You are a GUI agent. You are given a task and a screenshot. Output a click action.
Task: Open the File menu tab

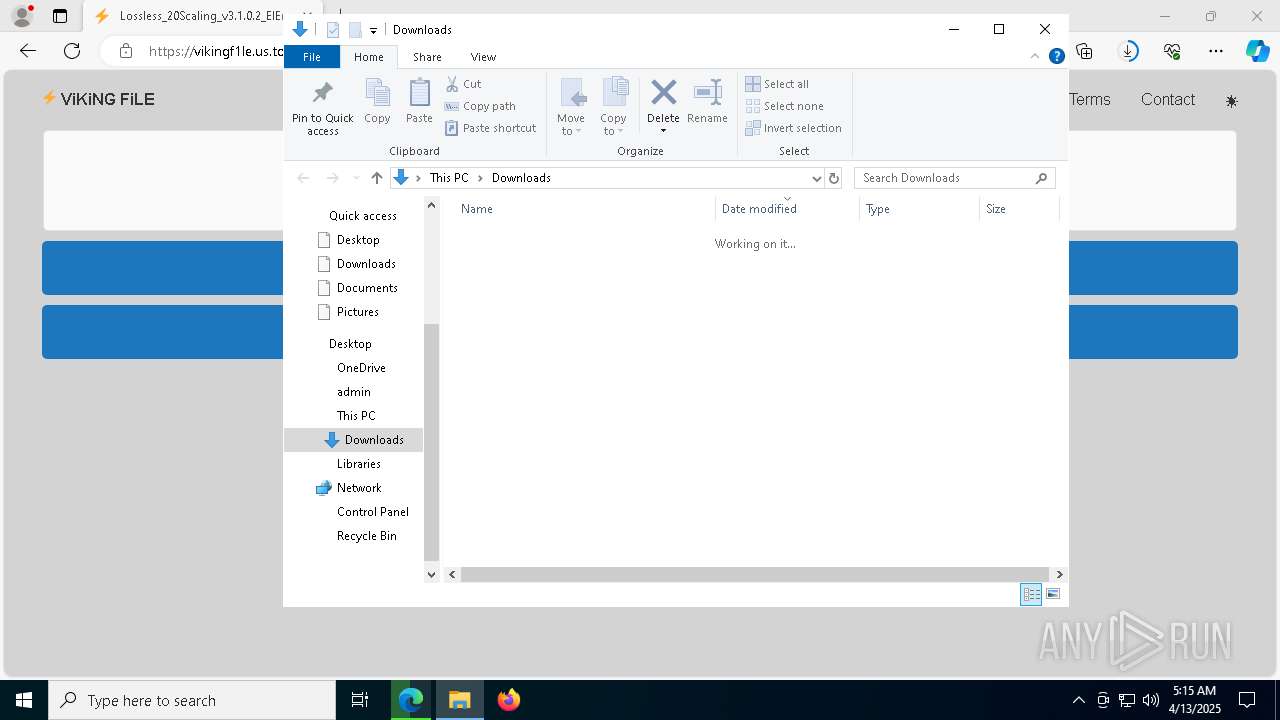(312, 57)
